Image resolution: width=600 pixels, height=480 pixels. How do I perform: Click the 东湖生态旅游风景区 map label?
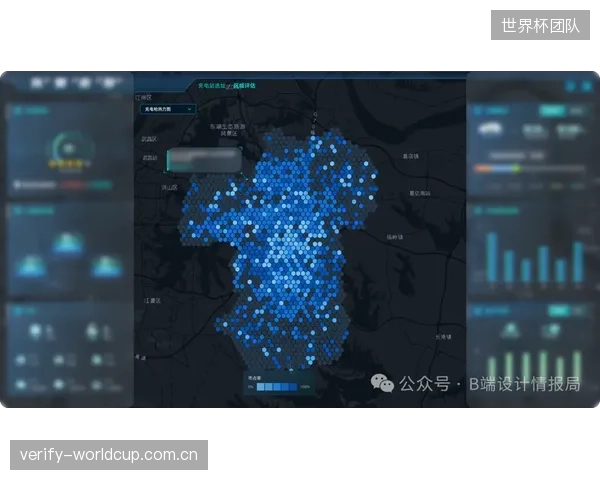tap(228, 130)
